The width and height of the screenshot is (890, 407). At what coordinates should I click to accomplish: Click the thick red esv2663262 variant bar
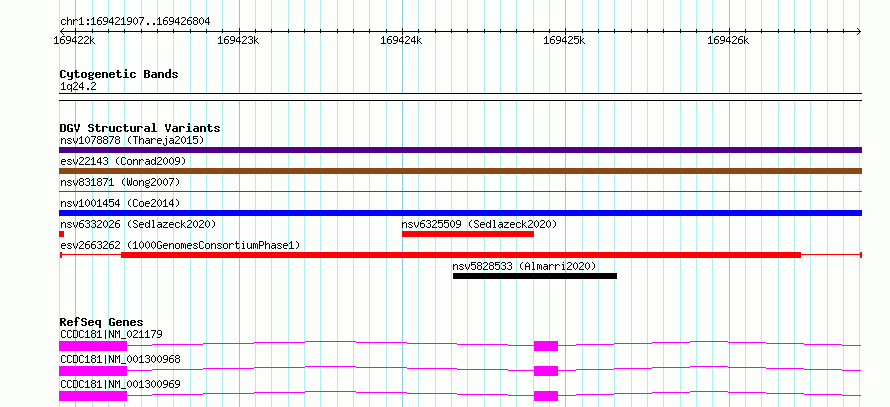461,255
